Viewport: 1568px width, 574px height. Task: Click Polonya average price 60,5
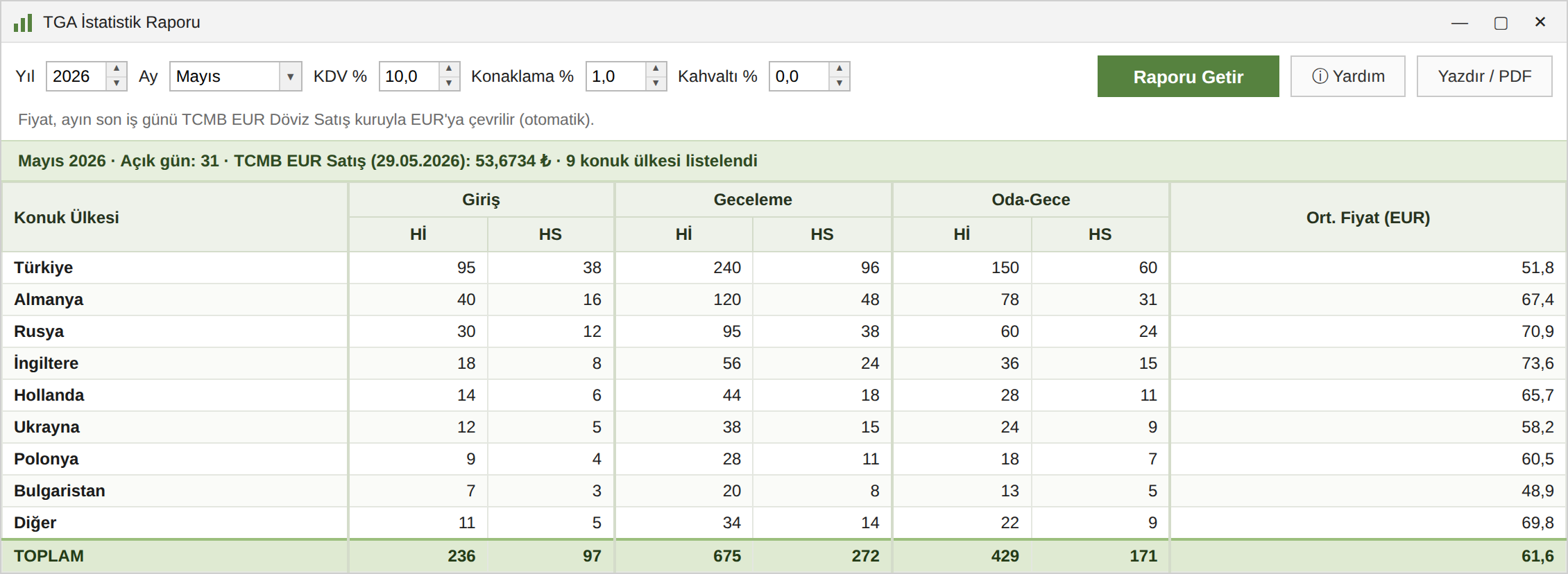(1537, 459)
